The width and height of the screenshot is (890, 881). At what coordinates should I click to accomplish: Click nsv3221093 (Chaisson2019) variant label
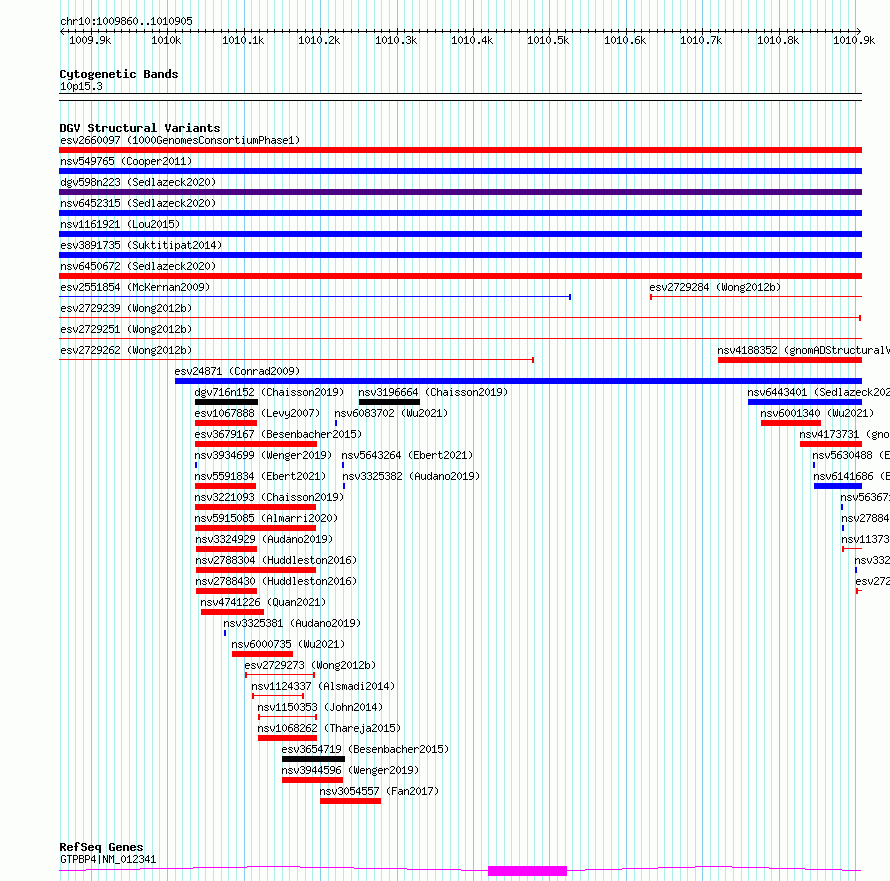tap(269, 497)
